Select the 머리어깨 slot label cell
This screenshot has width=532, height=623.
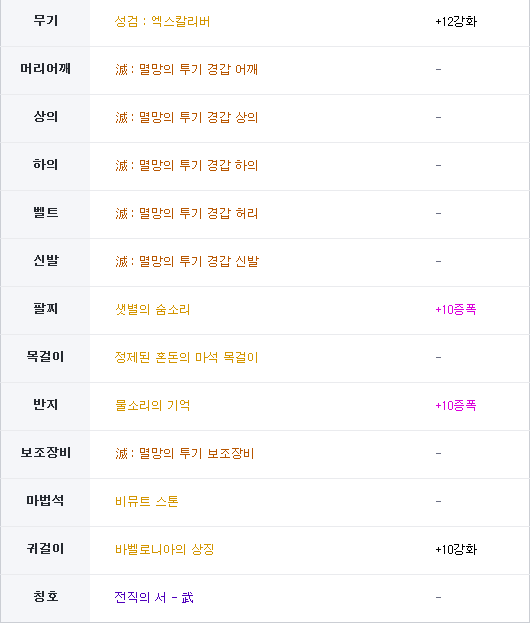coord(45,70)
